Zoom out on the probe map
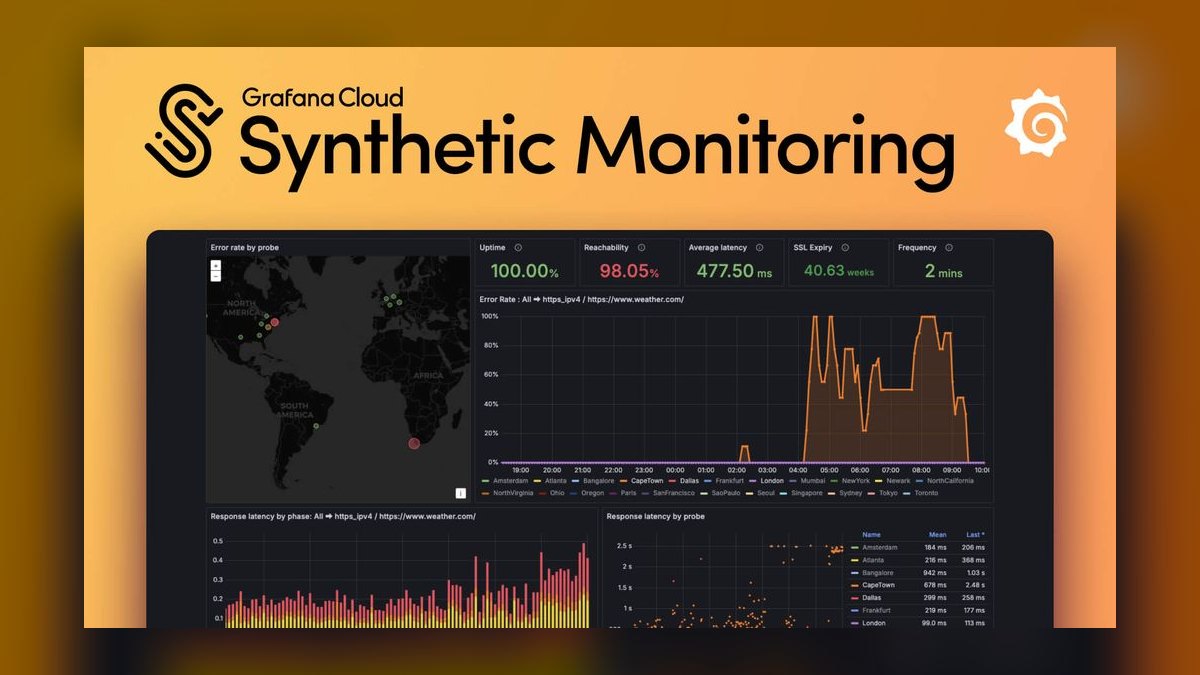1200x675 pixels. 215,276
